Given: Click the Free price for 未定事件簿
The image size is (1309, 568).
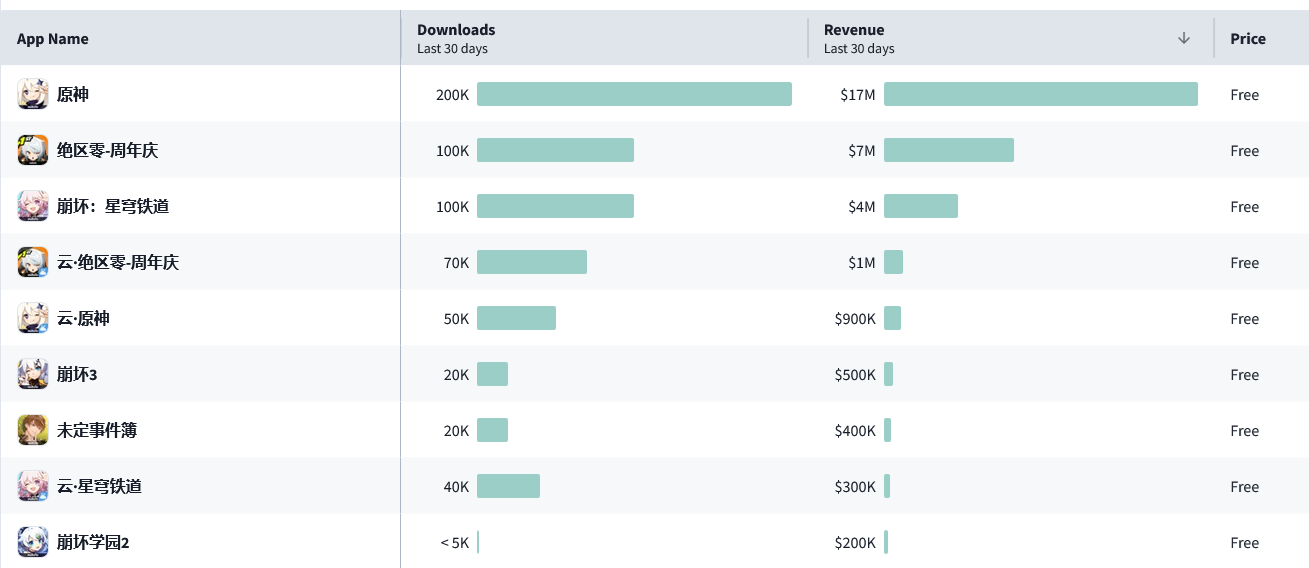Looking at the screenshot, I should point(1245,431).
